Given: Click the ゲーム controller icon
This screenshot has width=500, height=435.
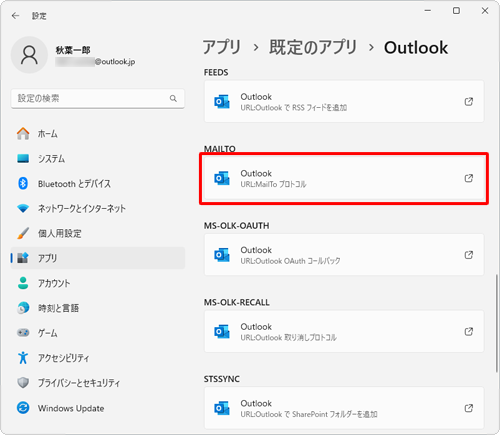Looking at the screenshot, I should coord(23,333).
